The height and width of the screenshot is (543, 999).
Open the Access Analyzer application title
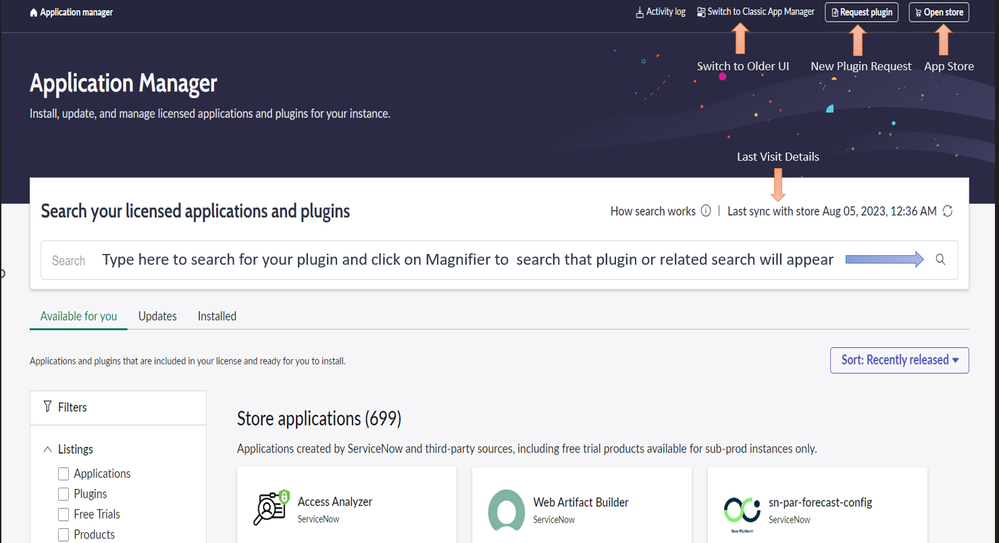pos(334,502)
